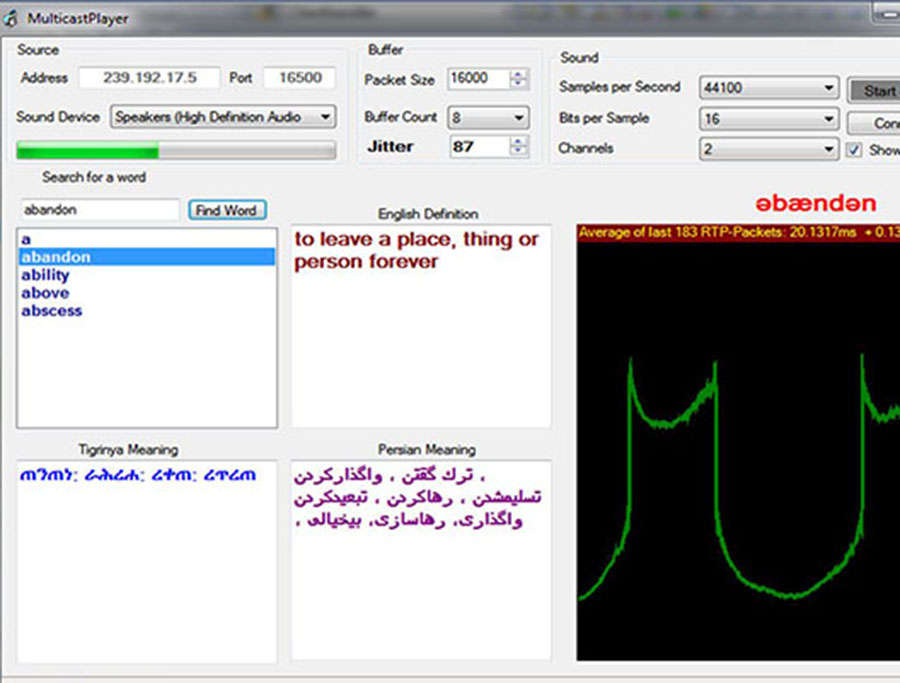Open the Sound Device dropdown
This screenshot has width=900, height=683.
tap(223, 117)
